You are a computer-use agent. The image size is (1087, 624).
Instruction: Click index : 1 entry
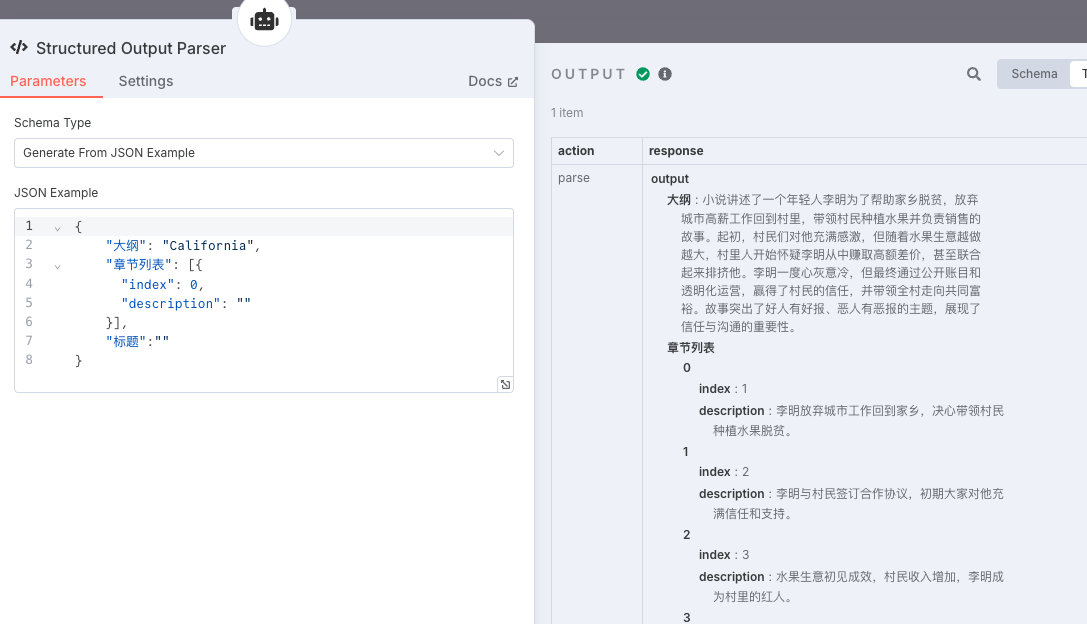(x=723, y=388)
